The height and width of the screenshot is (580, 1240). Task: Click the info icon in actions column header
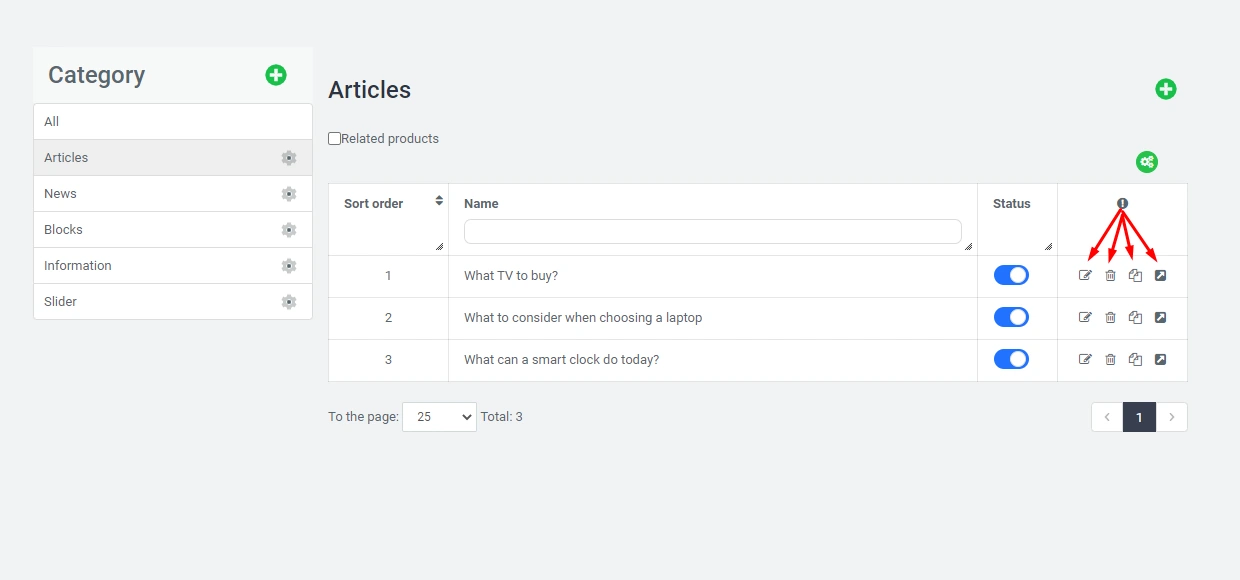tap(1122, 203)
